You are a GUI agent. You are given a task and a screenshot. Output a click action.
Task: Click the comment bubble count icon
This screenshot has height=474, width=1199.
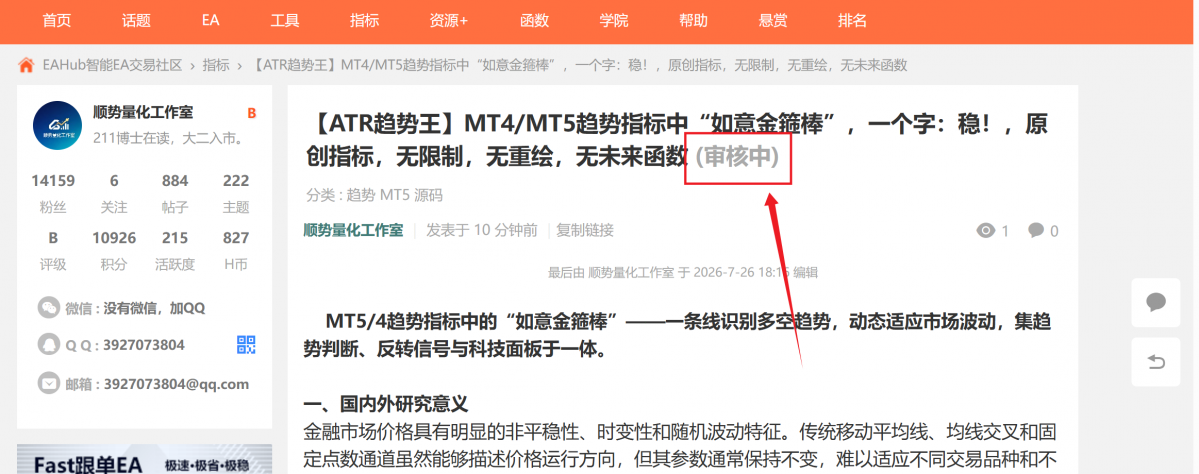click(x=1036, y=230)
